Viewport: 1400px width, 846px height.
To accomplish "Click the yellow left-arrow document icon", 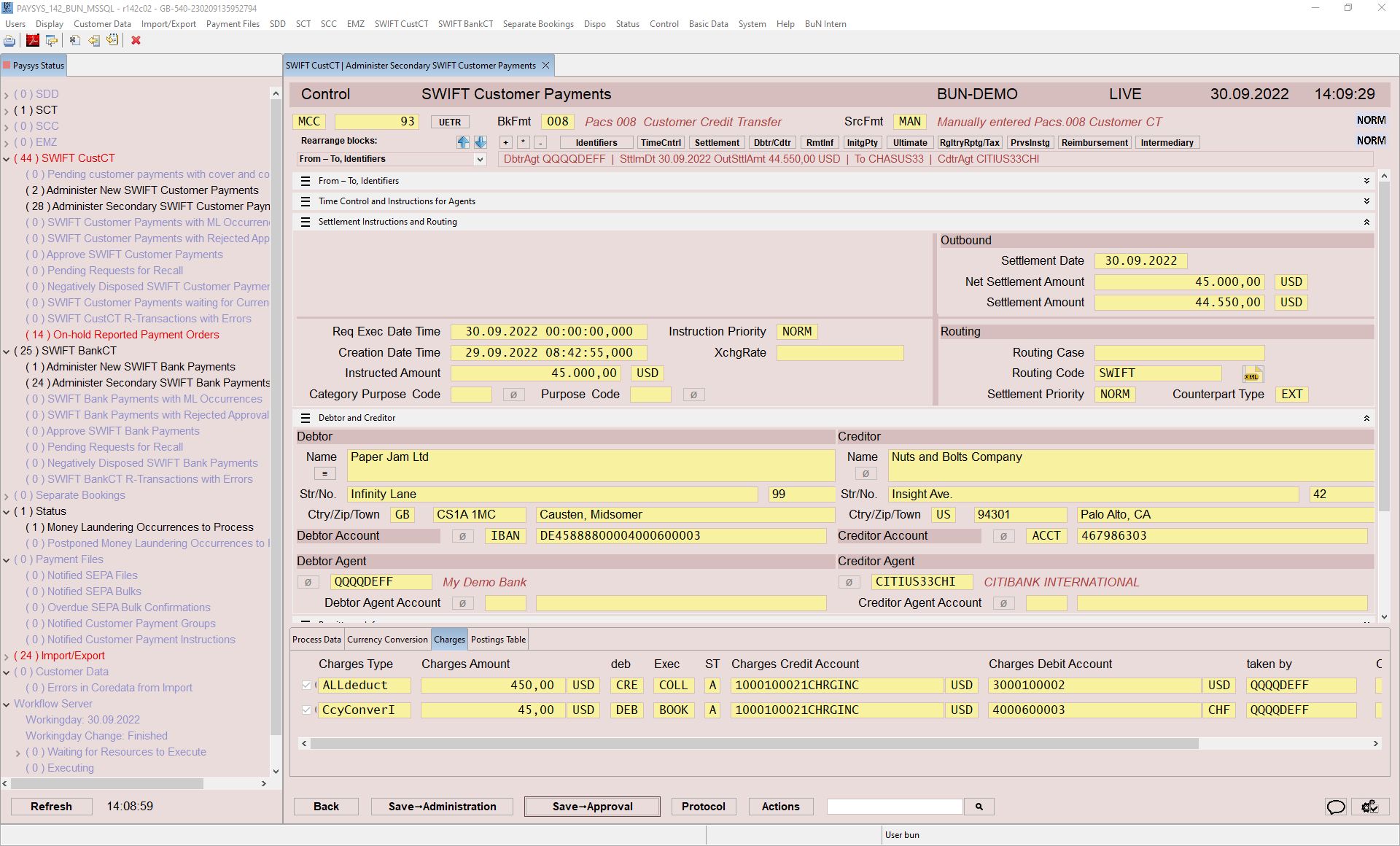I will point(94,41).
